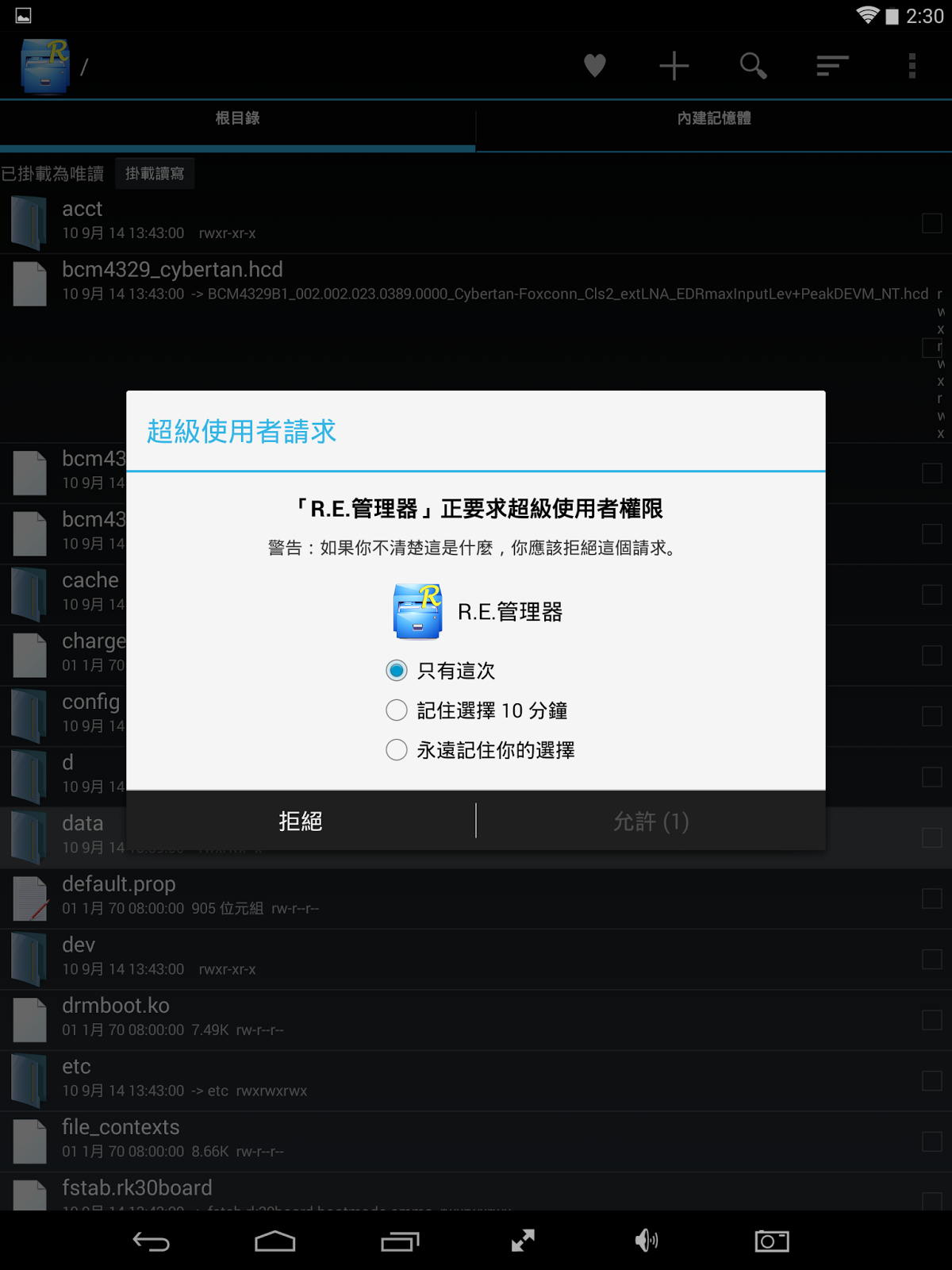Tap the 已掛載為唯讀 status text
952x1270 pixels.
[52, 174]
